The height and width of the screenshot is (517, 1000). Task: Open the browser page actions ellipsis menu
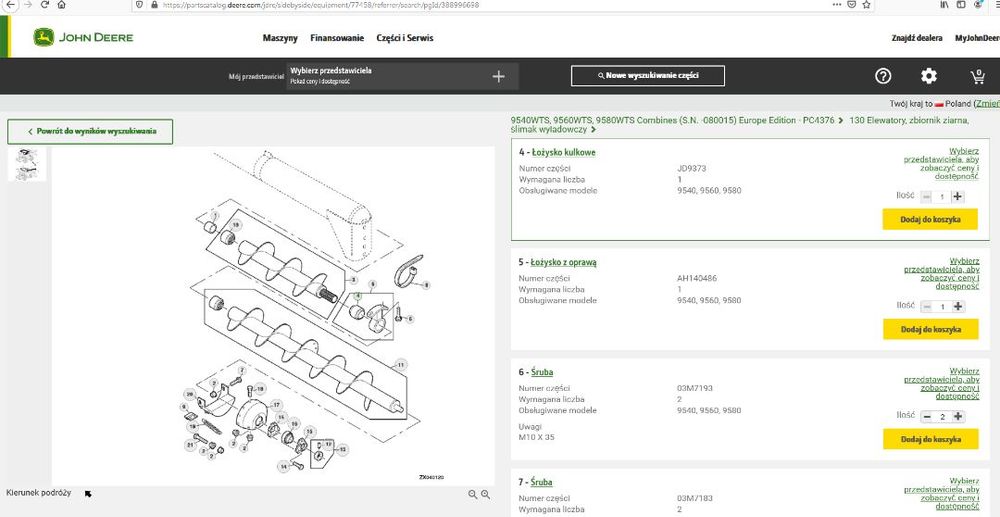pyautogui.click(x=837, y=4)
